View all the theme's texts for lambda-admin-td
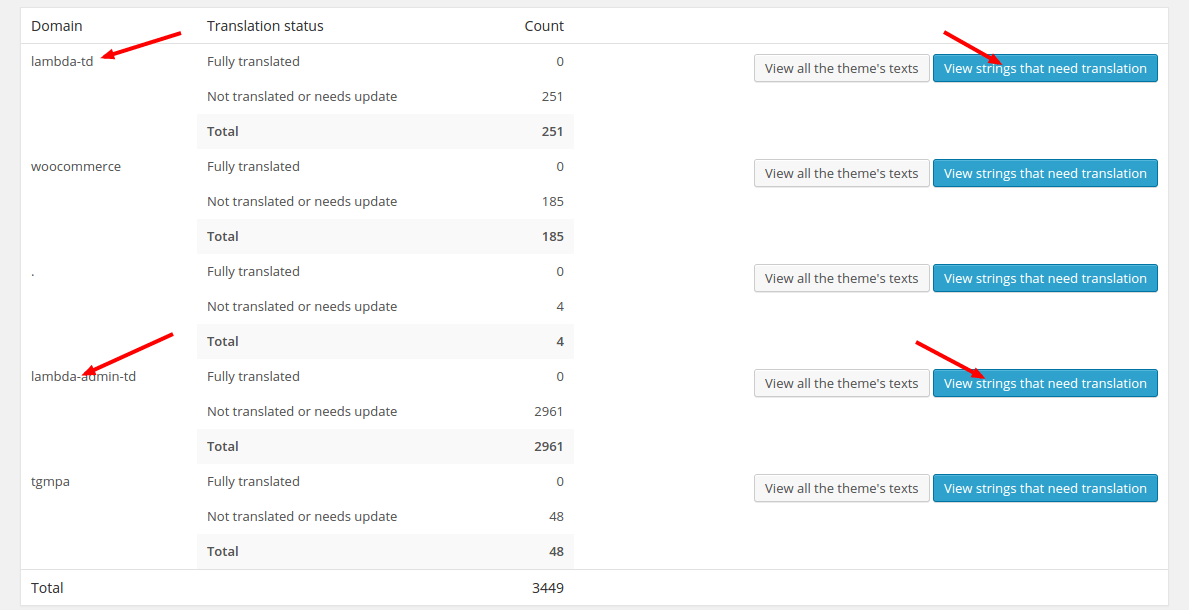Viewport: 1189px width, 610px height. (841, 383)
